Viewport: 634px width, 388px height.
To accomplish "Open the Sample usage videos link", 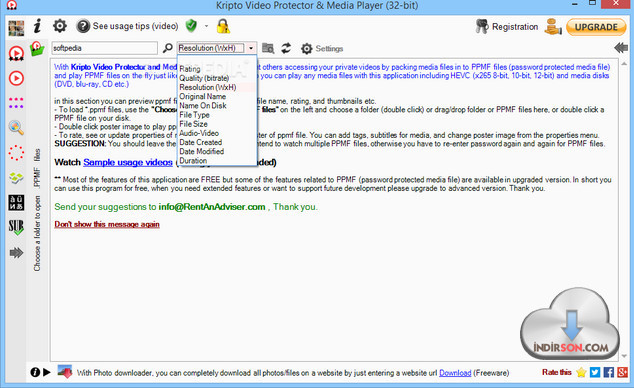I will [x=128, y=162].
